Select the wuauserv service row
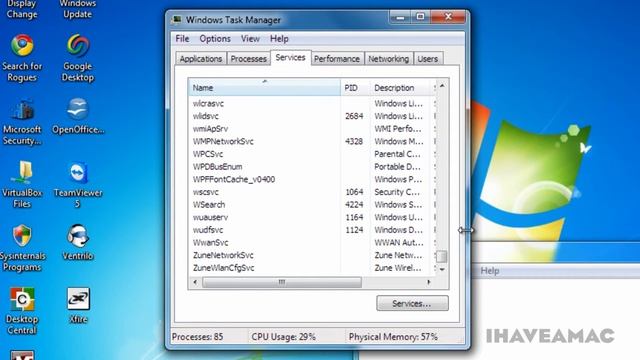640x360 pixels. coord(312,217)
